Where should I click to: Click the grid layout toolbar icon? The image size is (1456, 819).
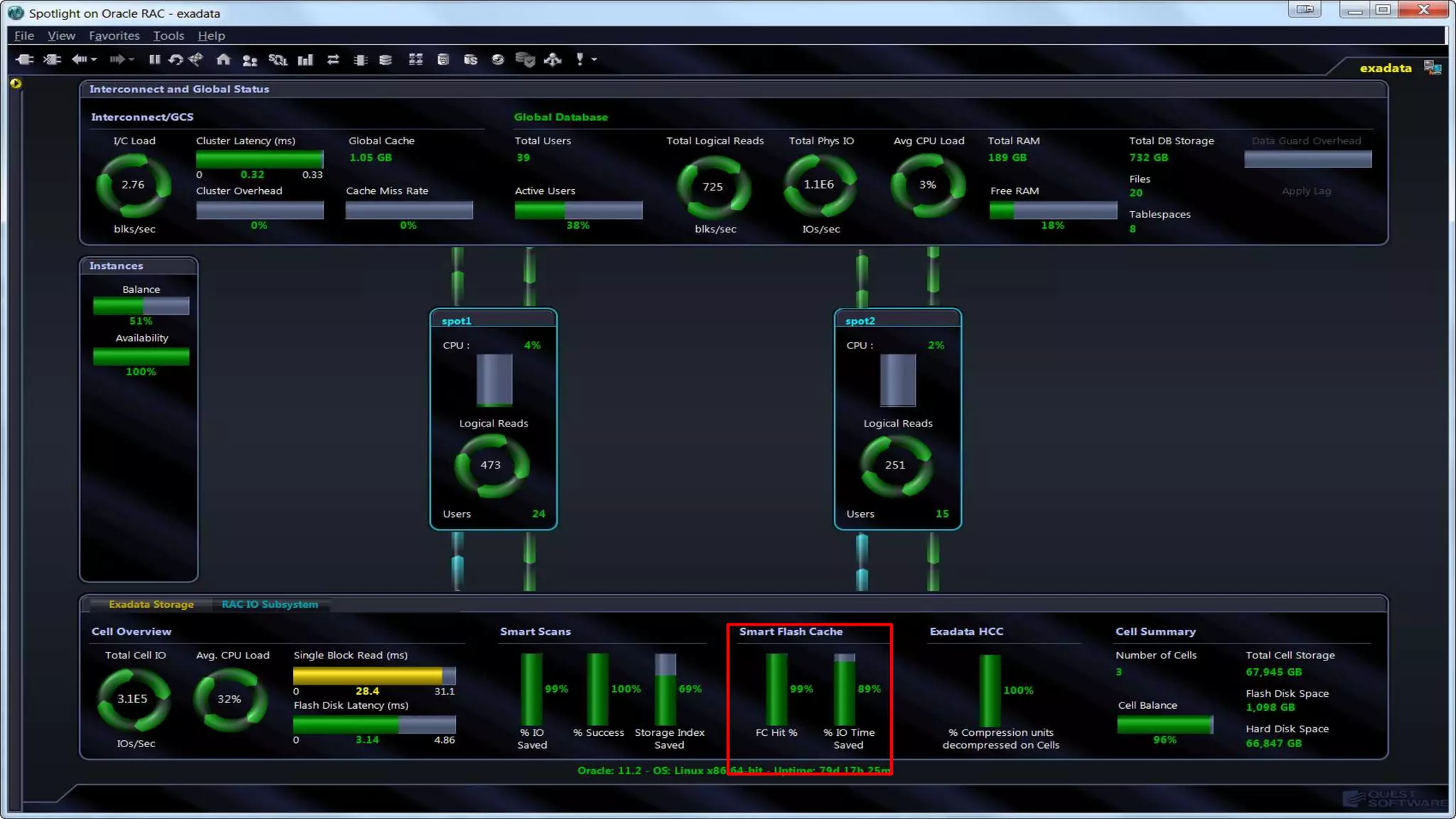tap(416, 60)
